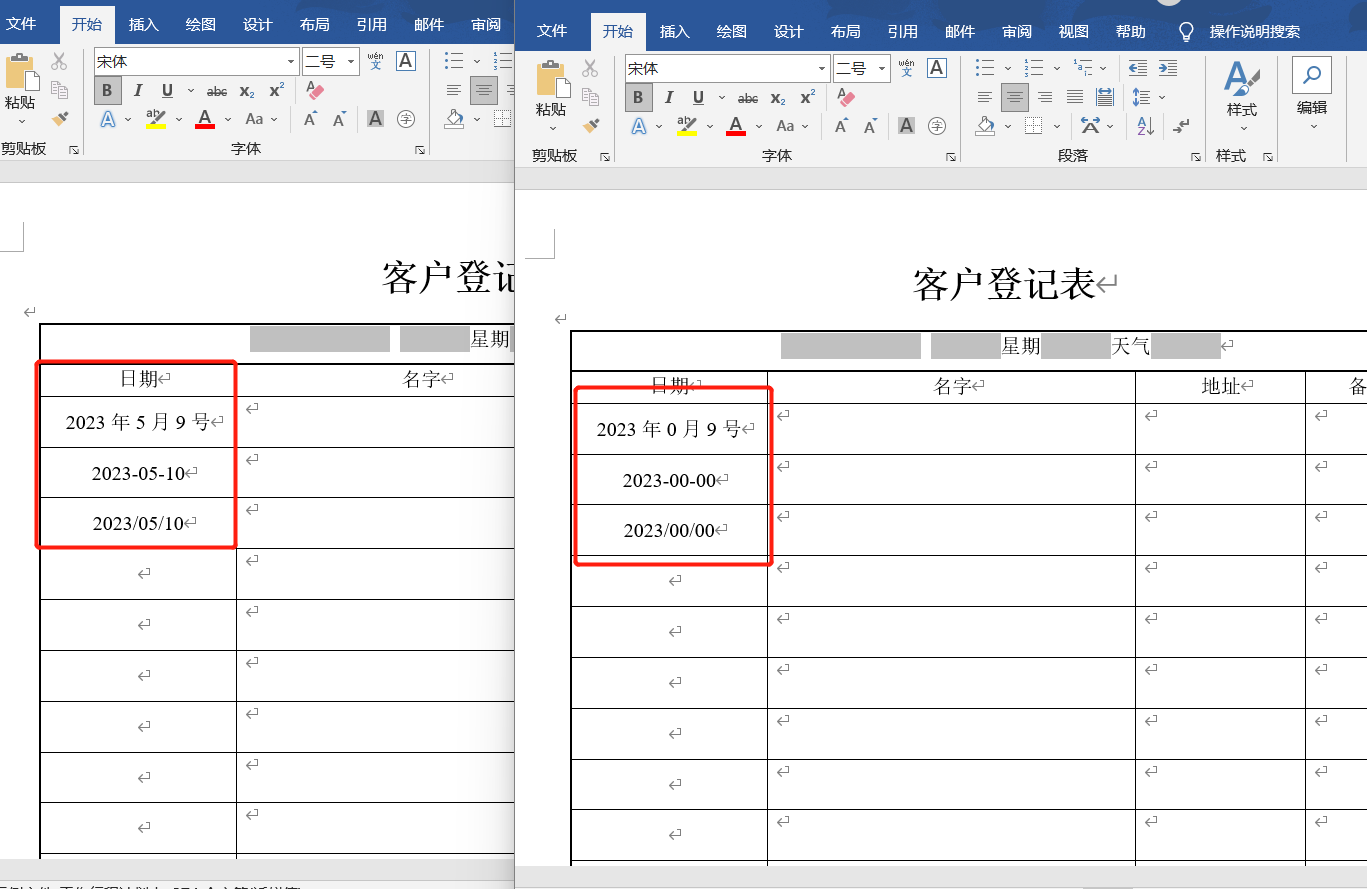Screen dimensions: 1367x889
Task: Click the Justify alignment icon in right window
Action: click(1075, 97)
